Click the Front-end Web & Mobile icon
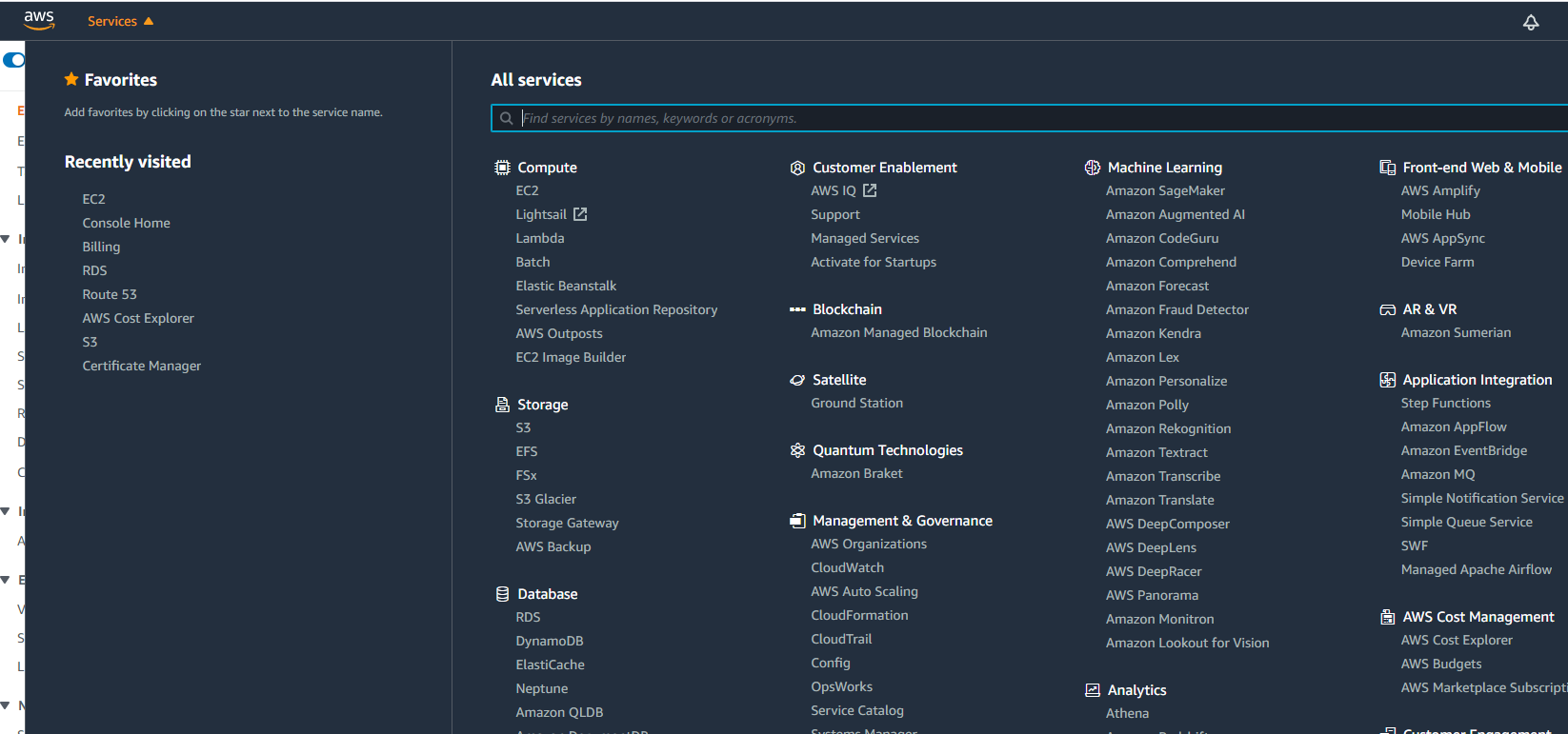This screenshot has width=1568, height=734. coord(1388,168)
